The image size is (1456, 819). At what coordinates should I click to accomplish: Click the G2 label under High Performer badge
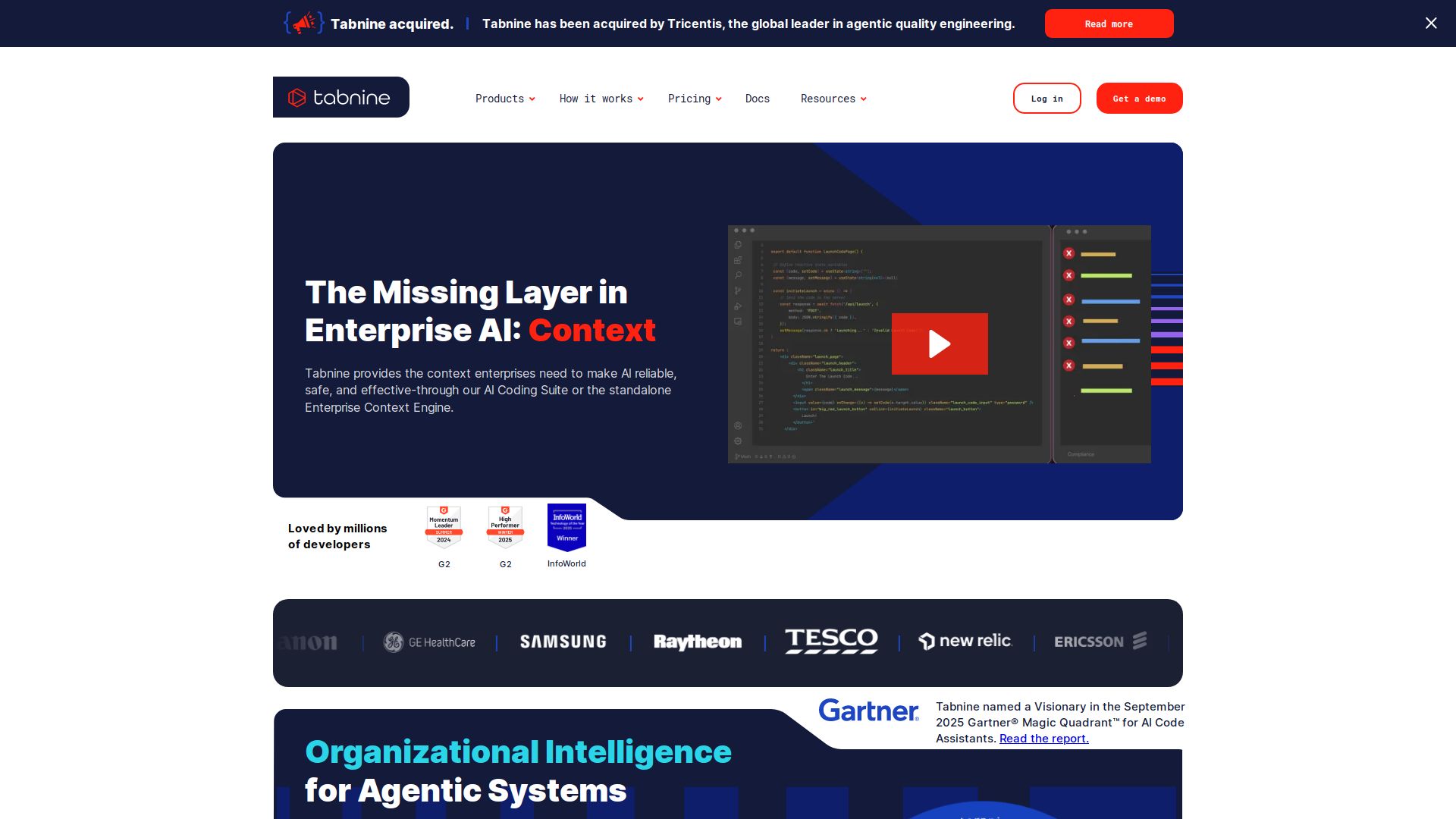tap(506, 564)
